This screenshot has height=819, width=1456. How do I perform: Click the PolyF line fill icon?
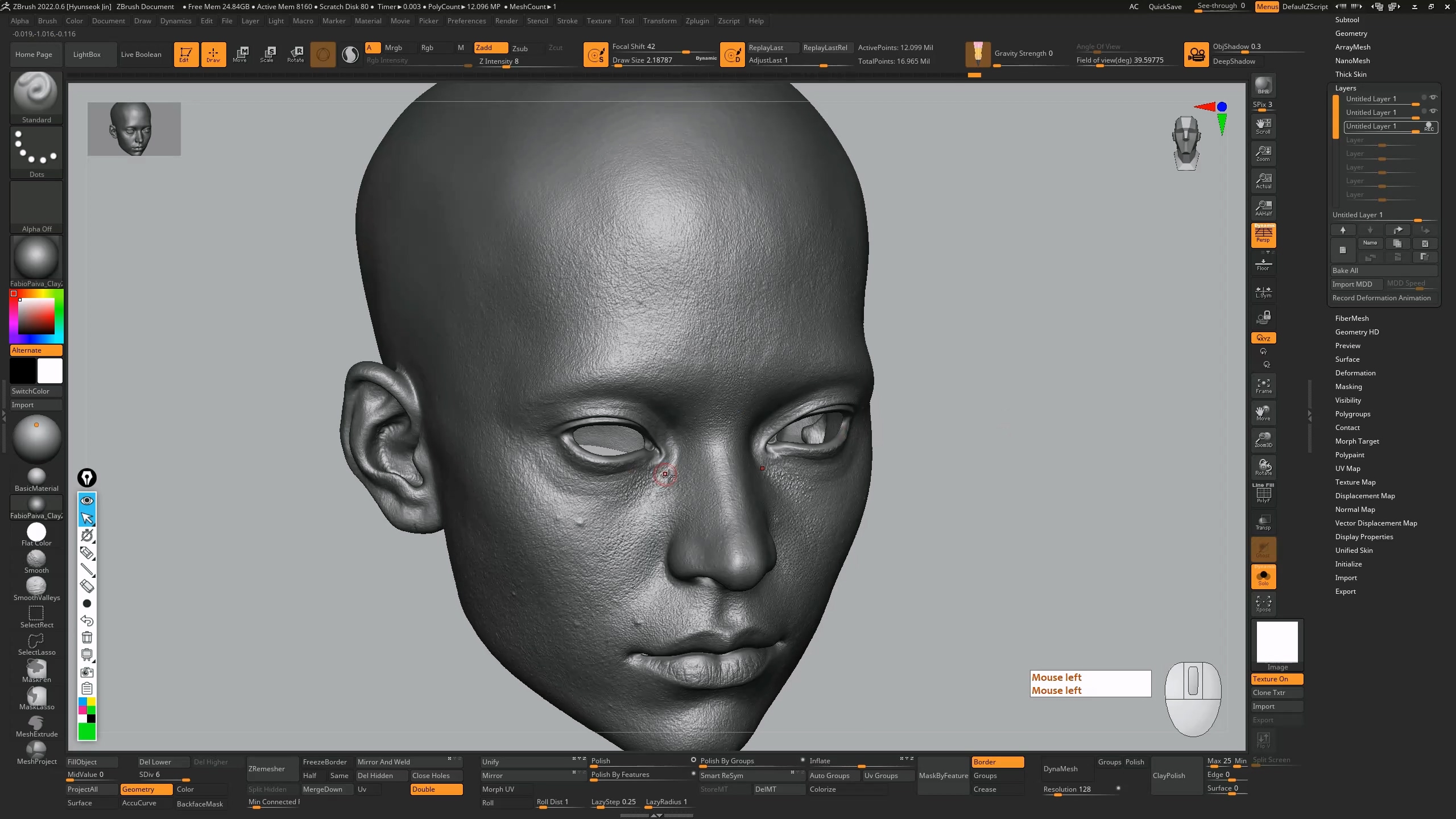tap(1263, 494)
